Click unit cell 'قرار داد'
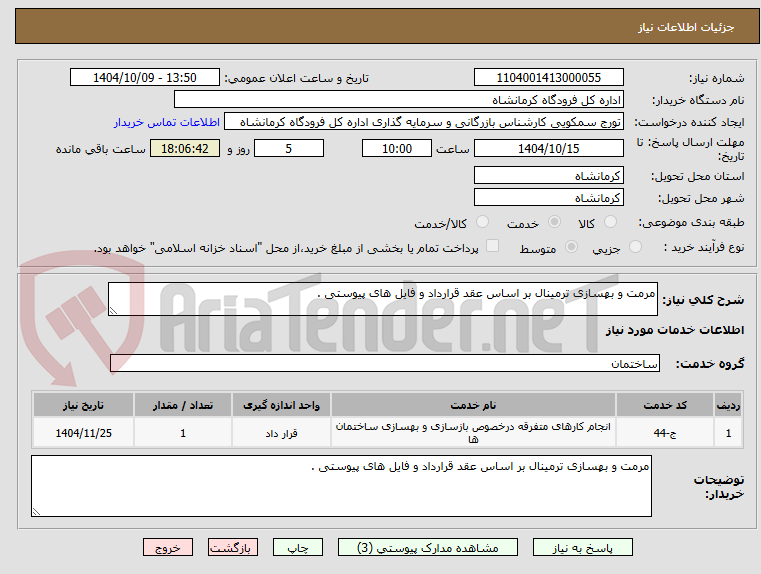This screenshot has width=761, height=574. [281, 433]
